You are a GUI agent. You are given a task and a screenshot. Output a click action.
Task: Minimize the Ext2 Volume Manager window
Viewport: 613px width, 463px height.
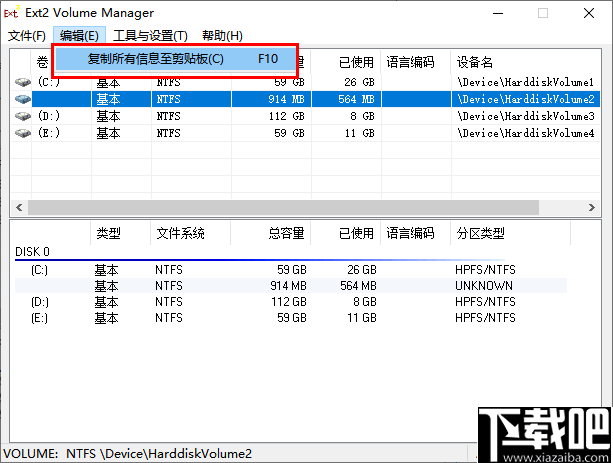pyautogui.click(x=498, y=13)
